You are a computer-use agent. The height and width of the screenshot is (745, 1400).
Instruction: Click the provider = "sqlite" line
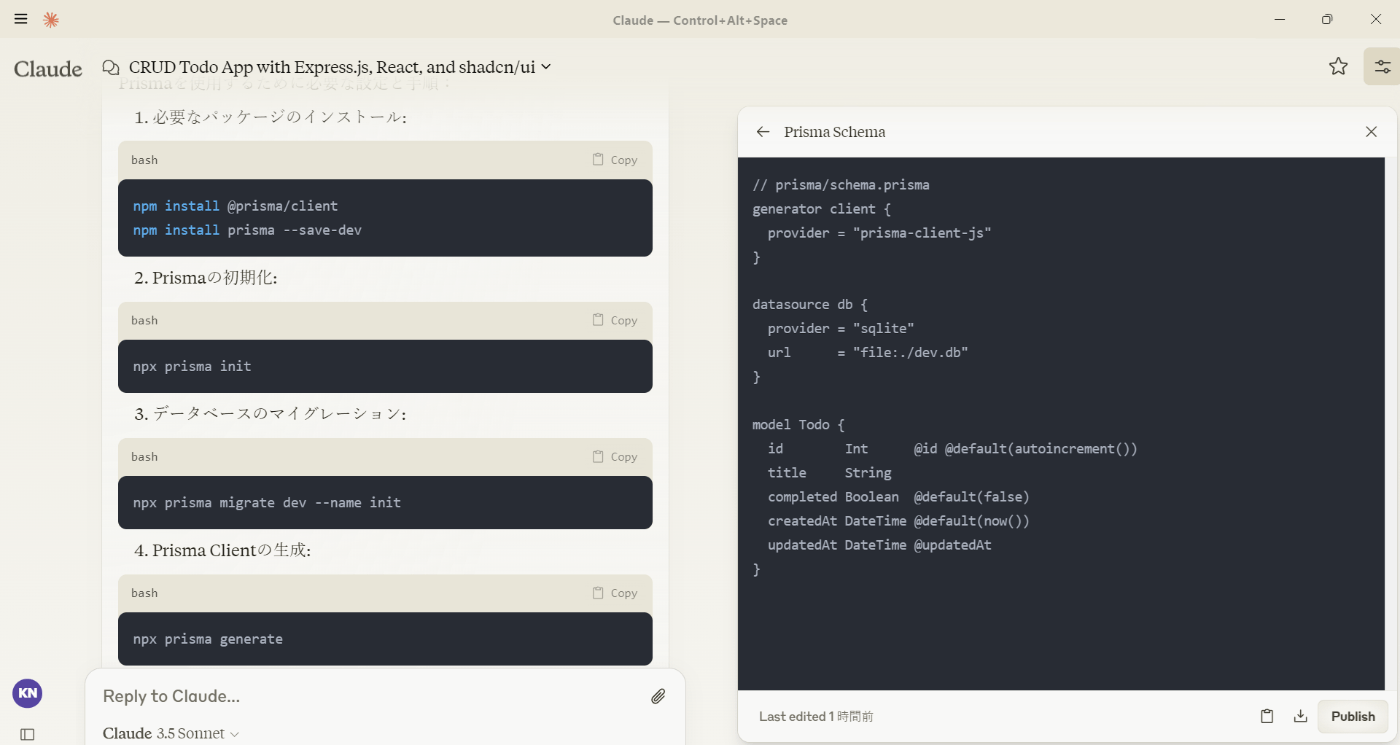click(x=841, y=328)
